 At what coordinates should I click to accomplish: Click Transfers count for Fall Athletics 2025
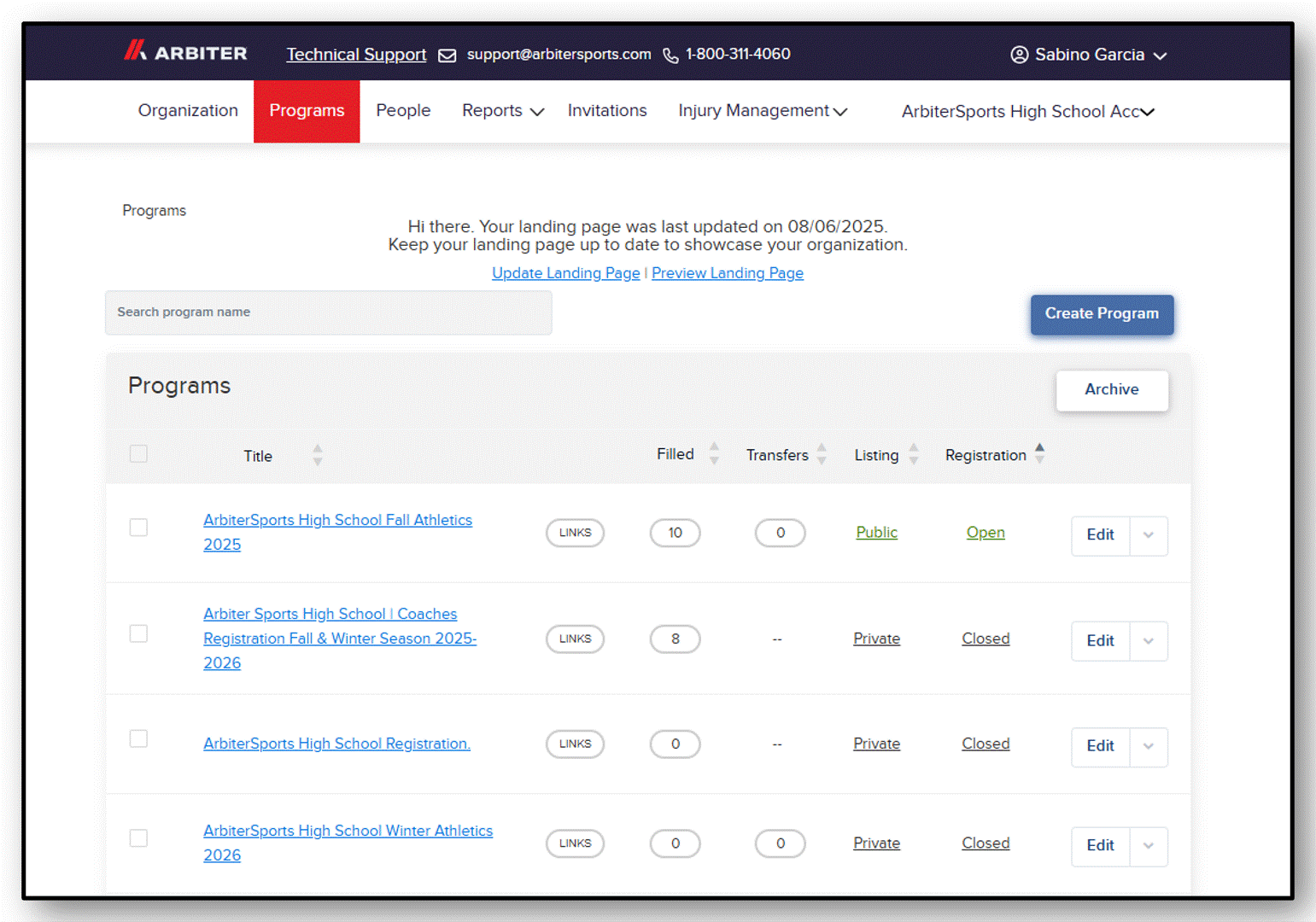(780, 533)
